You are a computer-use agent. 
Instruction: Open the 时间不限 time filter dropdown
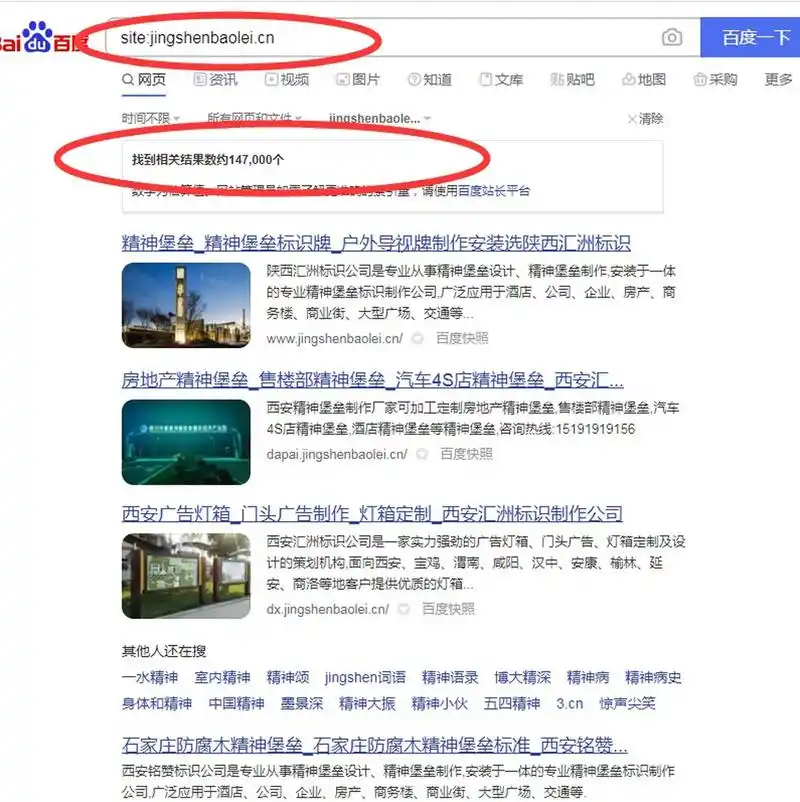coord(145,118)
